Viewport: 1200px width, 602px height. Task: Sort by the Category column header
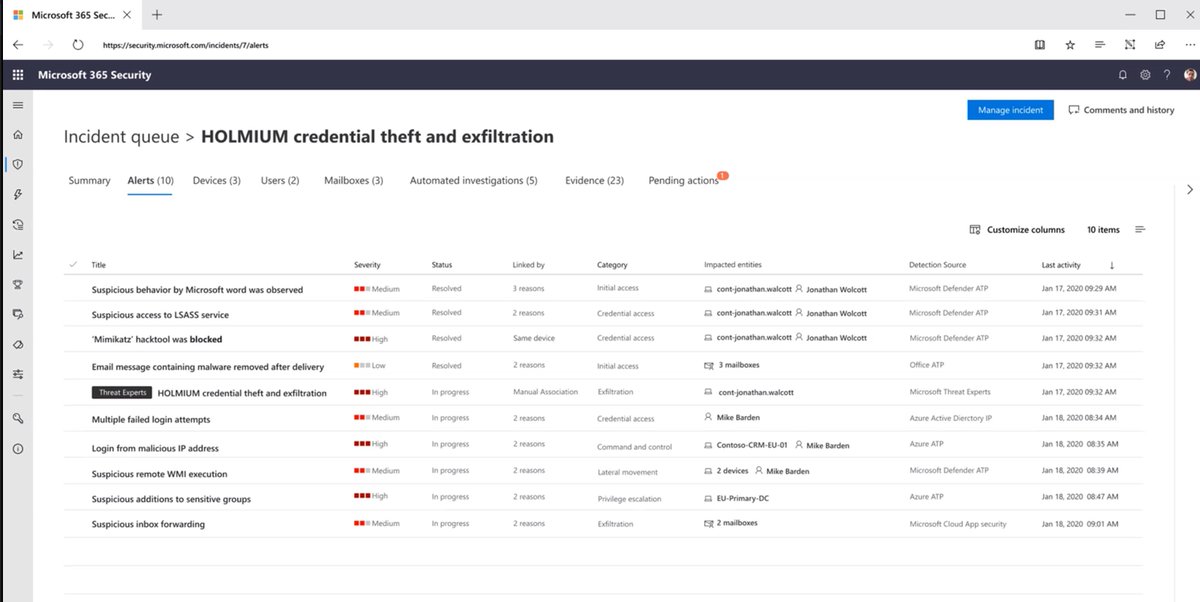[x=612, y=265]
